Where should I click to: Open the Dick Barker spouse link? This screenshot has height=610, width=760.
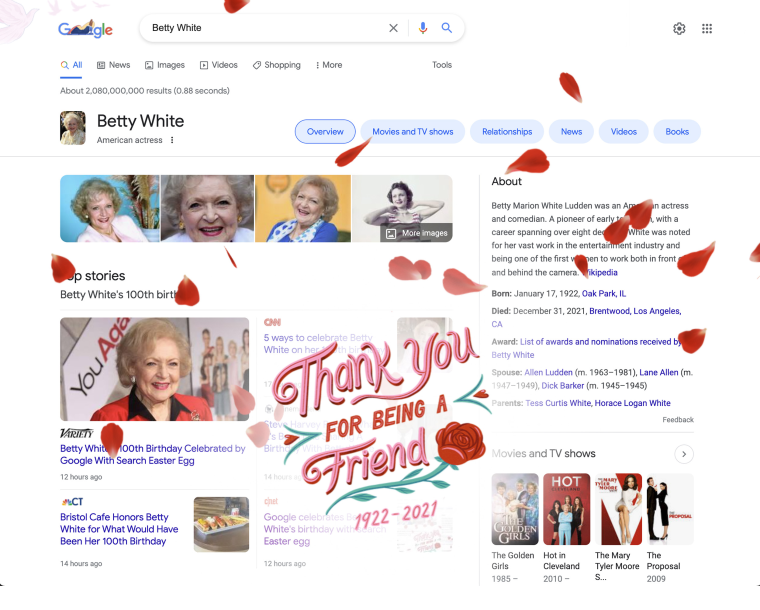click(x=563, y=386)
